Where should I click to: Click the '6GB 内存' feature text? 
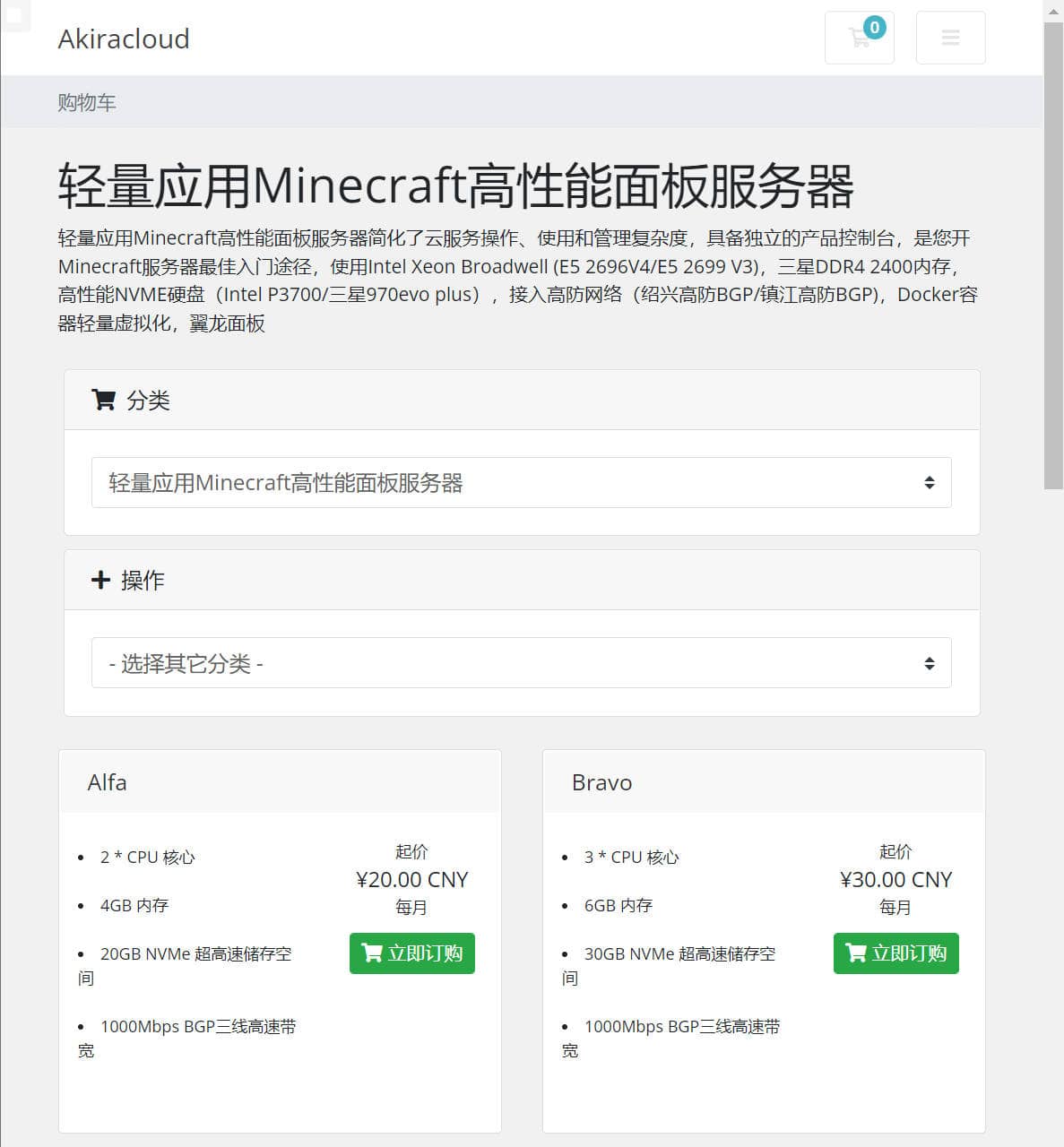[619, 905]
